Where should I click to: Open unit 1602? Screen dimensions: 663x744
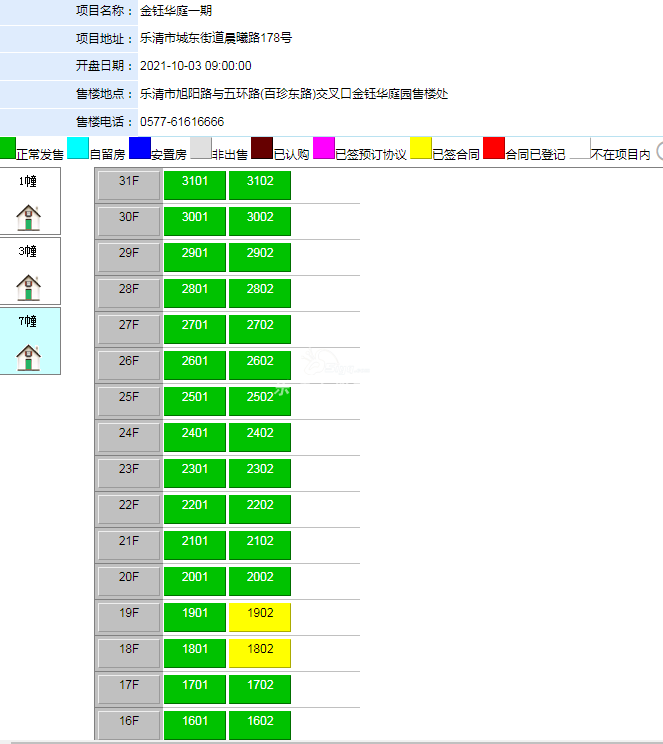click(260, 725)
